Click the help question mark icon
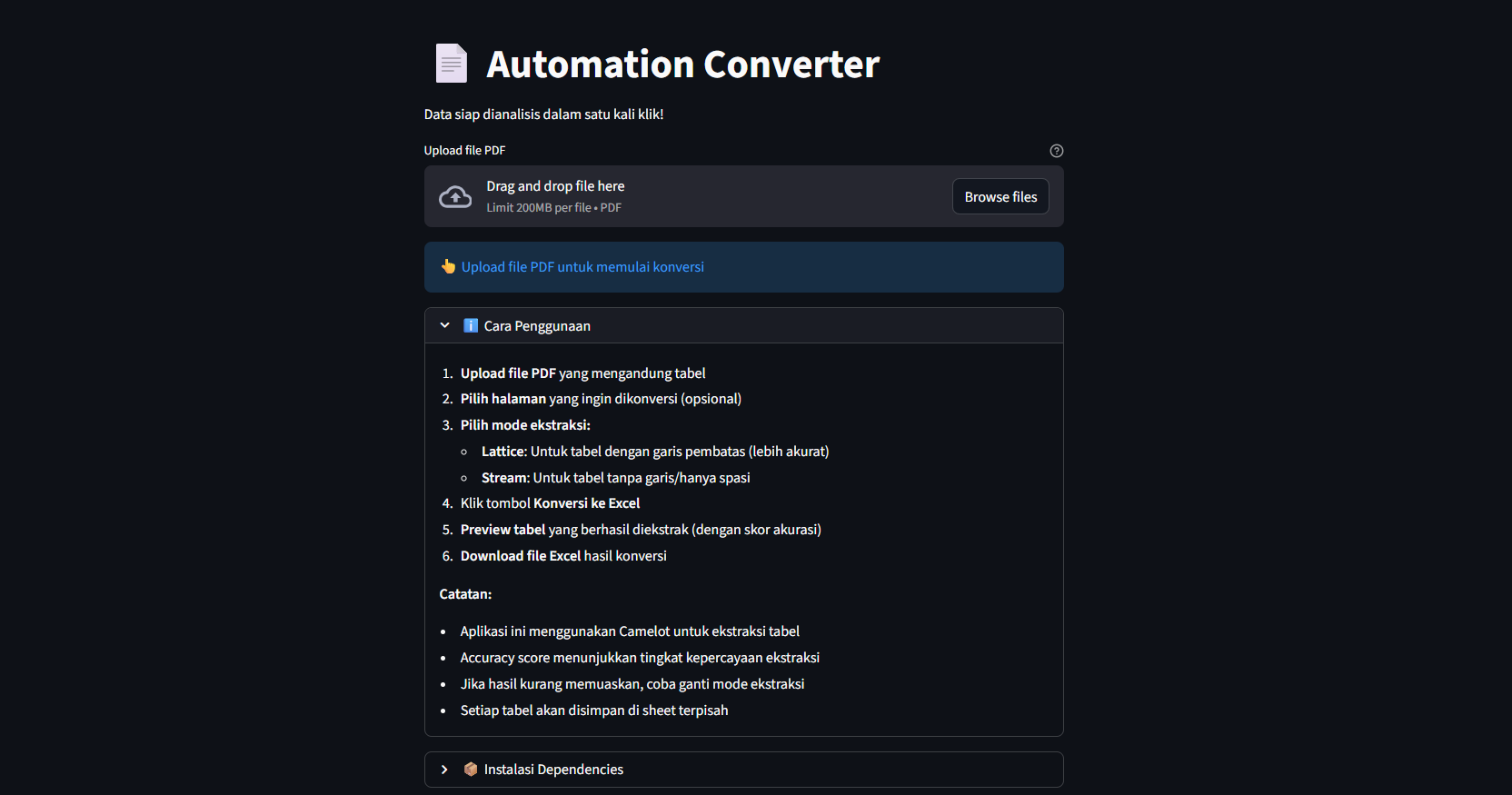The height and width of the screenshot is (795, 1512). 1056,151
